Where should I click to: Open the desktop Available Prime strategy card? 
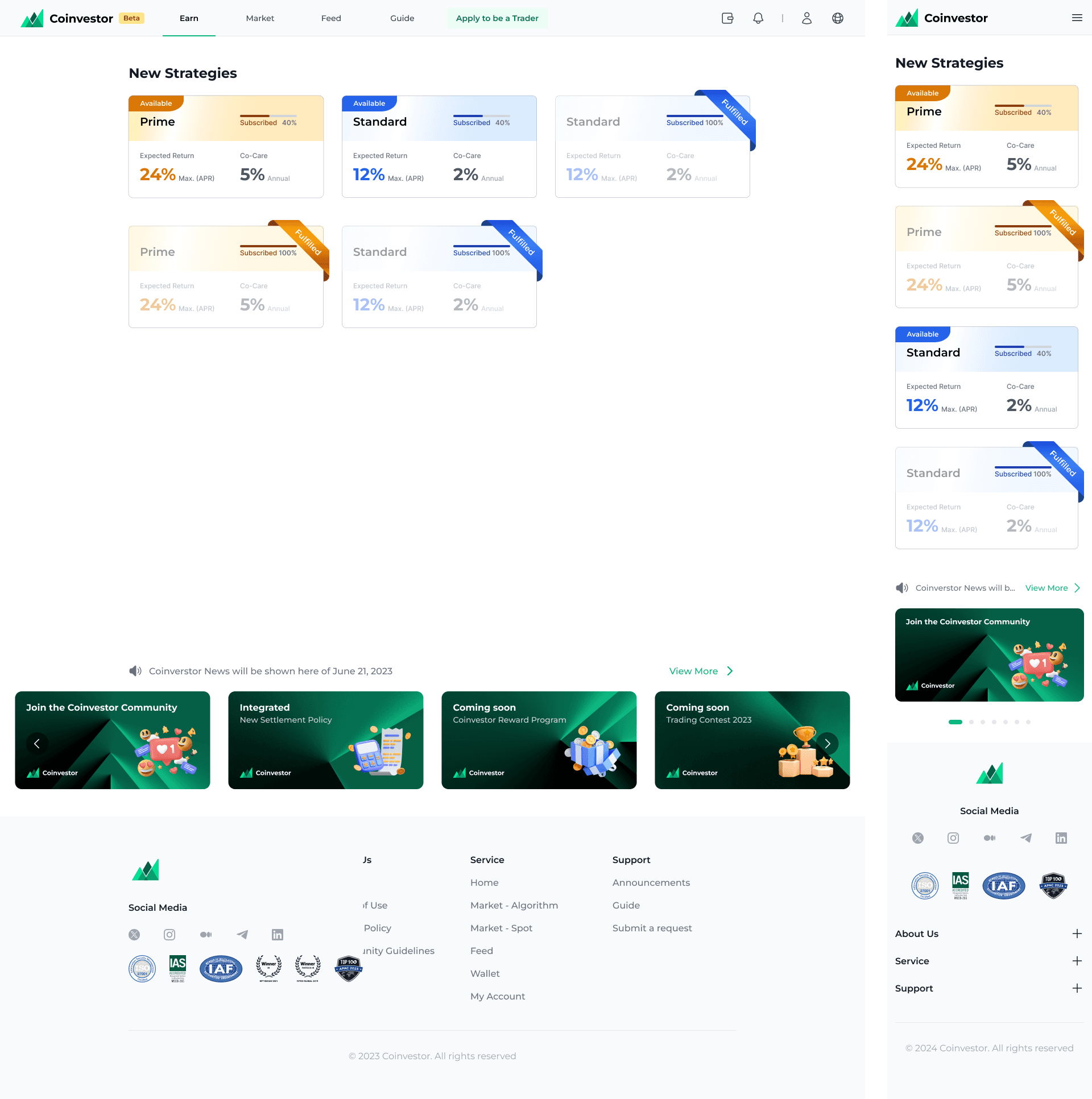pos(226,147)
